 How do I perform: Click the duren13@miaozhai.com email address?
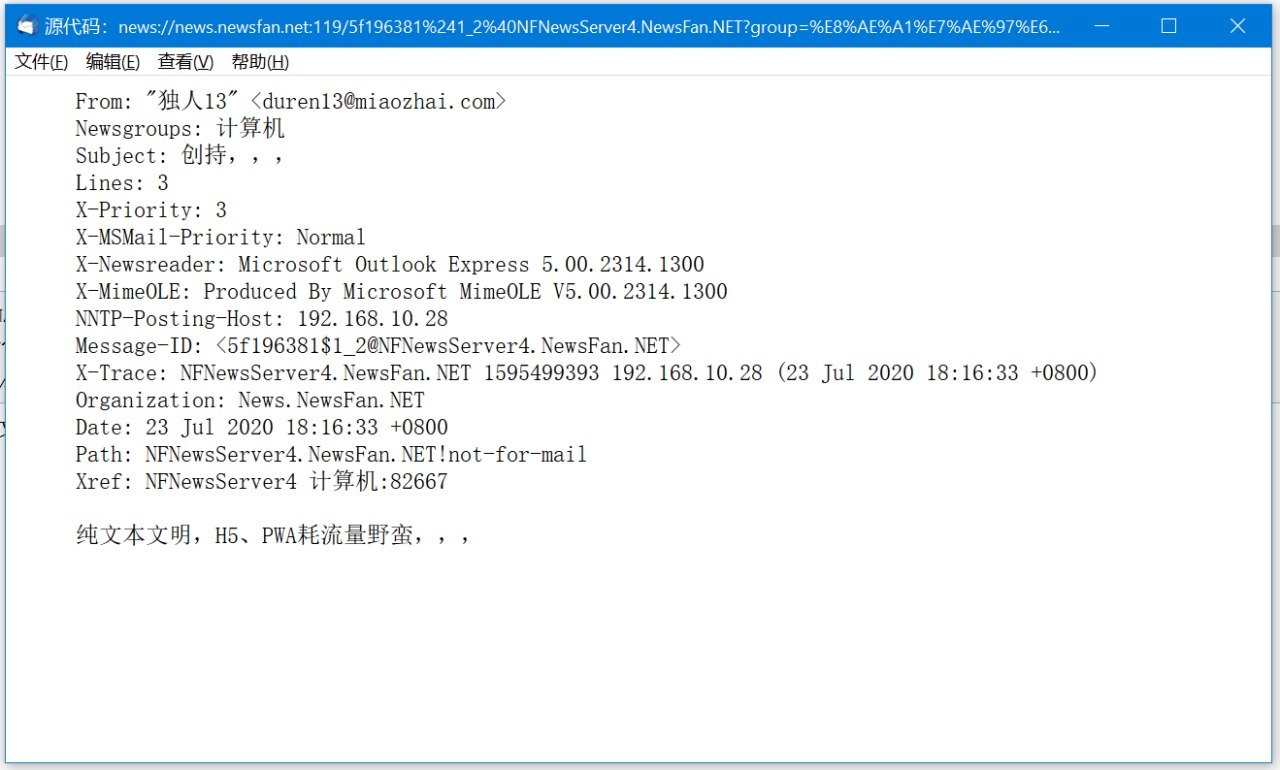pos(379,101)
